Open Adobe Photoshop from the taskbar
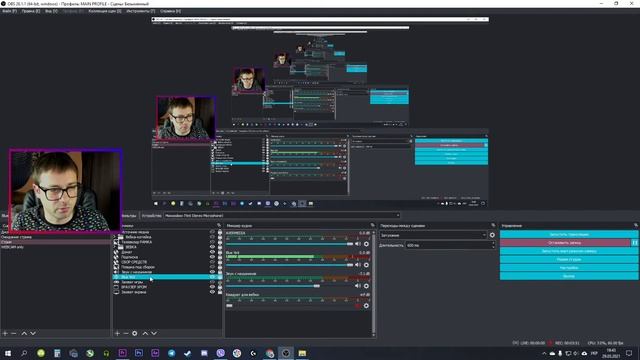640x360 pixels. [139, 353]
